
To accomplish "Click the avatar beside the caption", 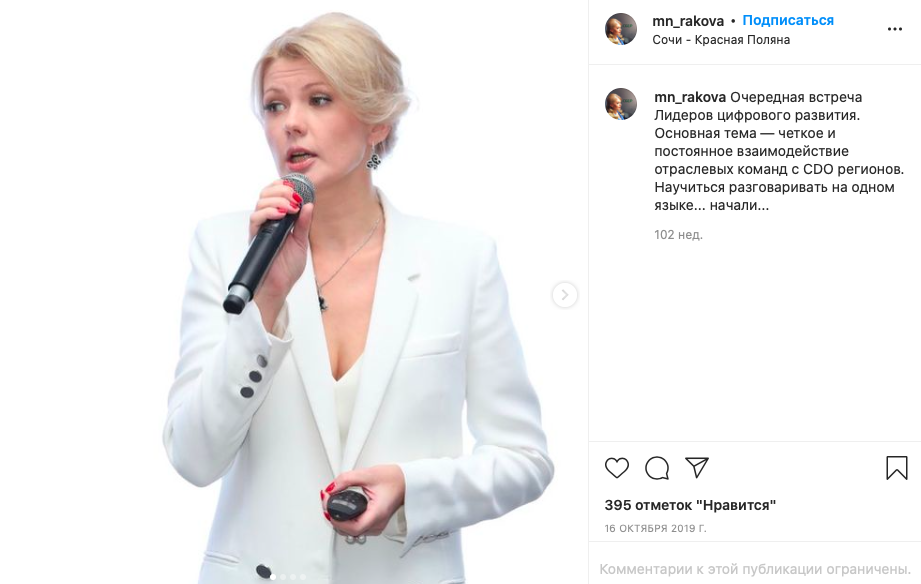I will tap(621, 104).
